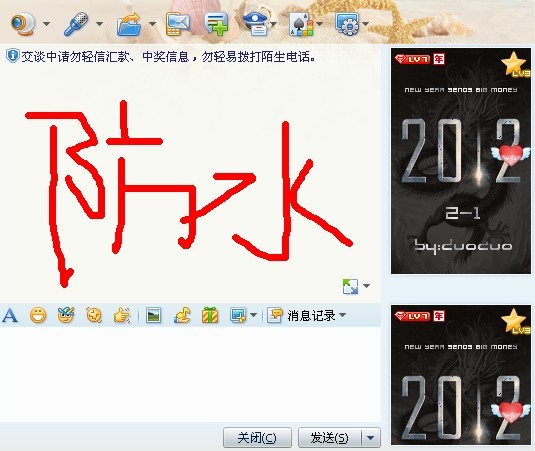
Task: Send a nudge with pointing hand icon
Action: (122, 315)
